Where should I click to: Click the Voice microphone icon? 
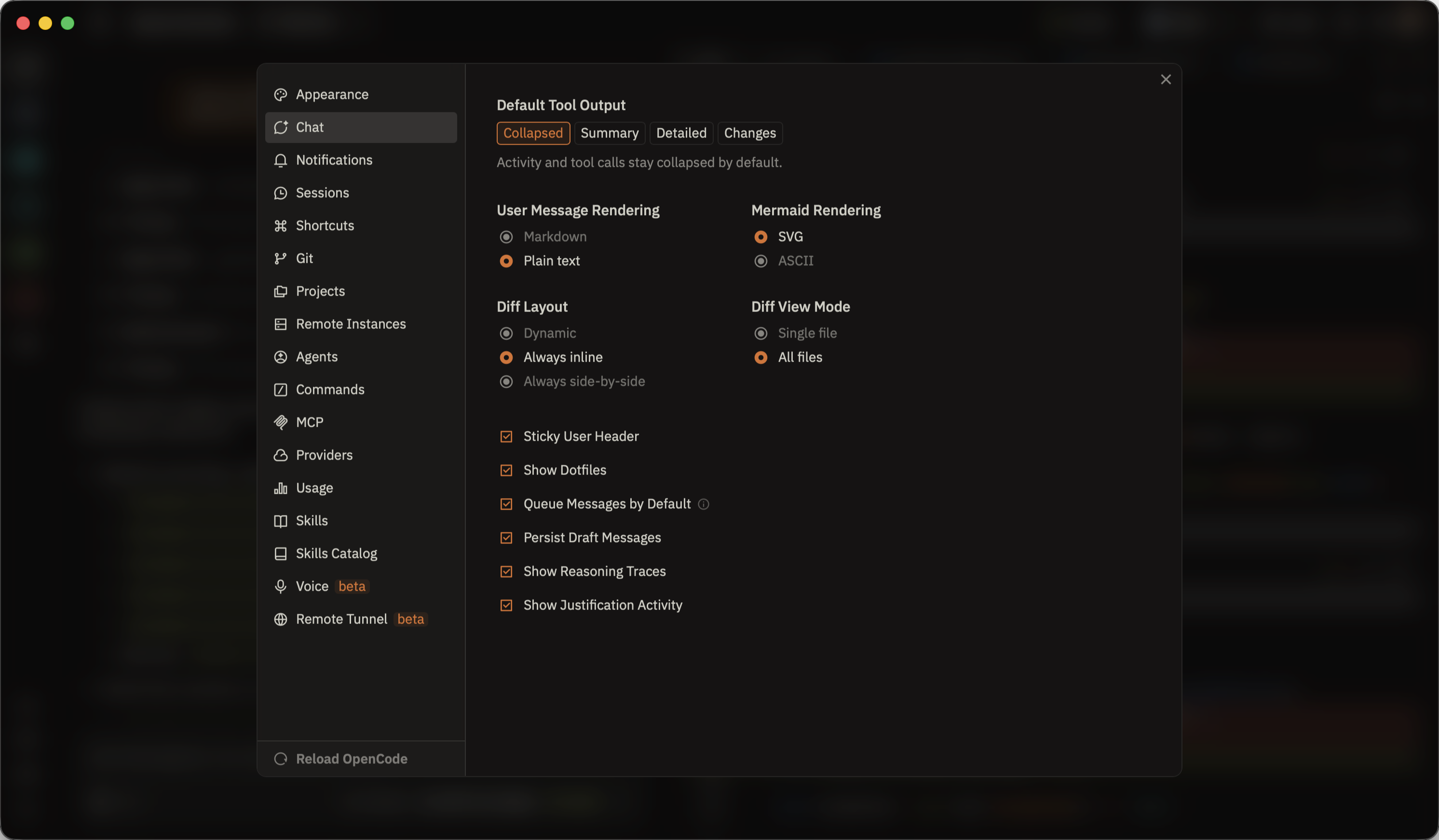pos(280,586)
